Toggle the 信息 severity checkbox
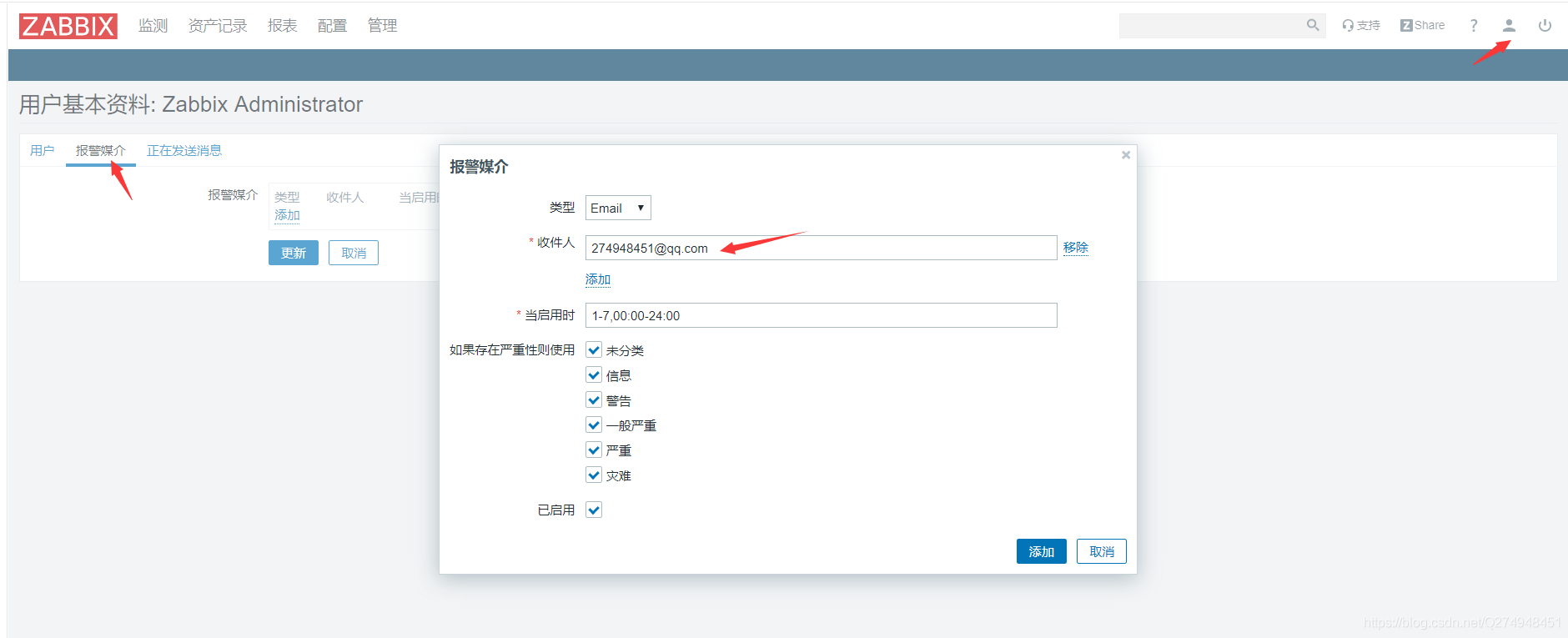Viewport: 1568px width, 638px height. tap(594, 375)
